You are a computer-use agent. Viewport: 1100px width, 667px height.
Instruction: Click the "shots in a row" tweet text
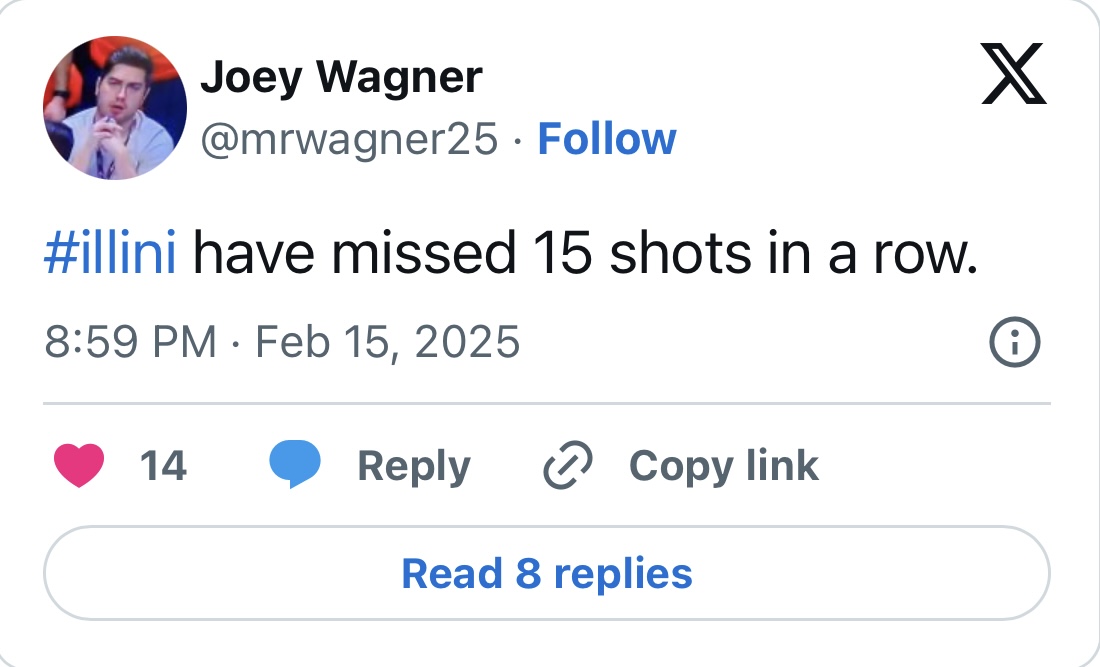[x=792, y=255]
